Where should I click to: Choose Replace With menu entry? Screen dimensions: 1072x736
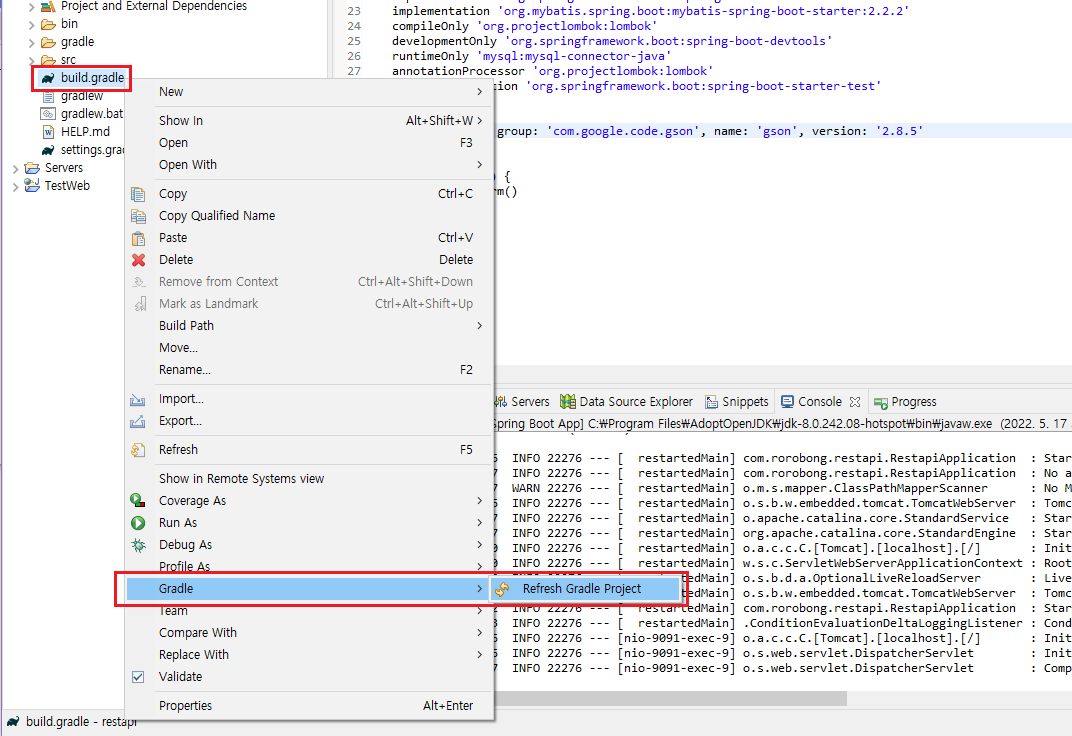(x=309, y=655)
